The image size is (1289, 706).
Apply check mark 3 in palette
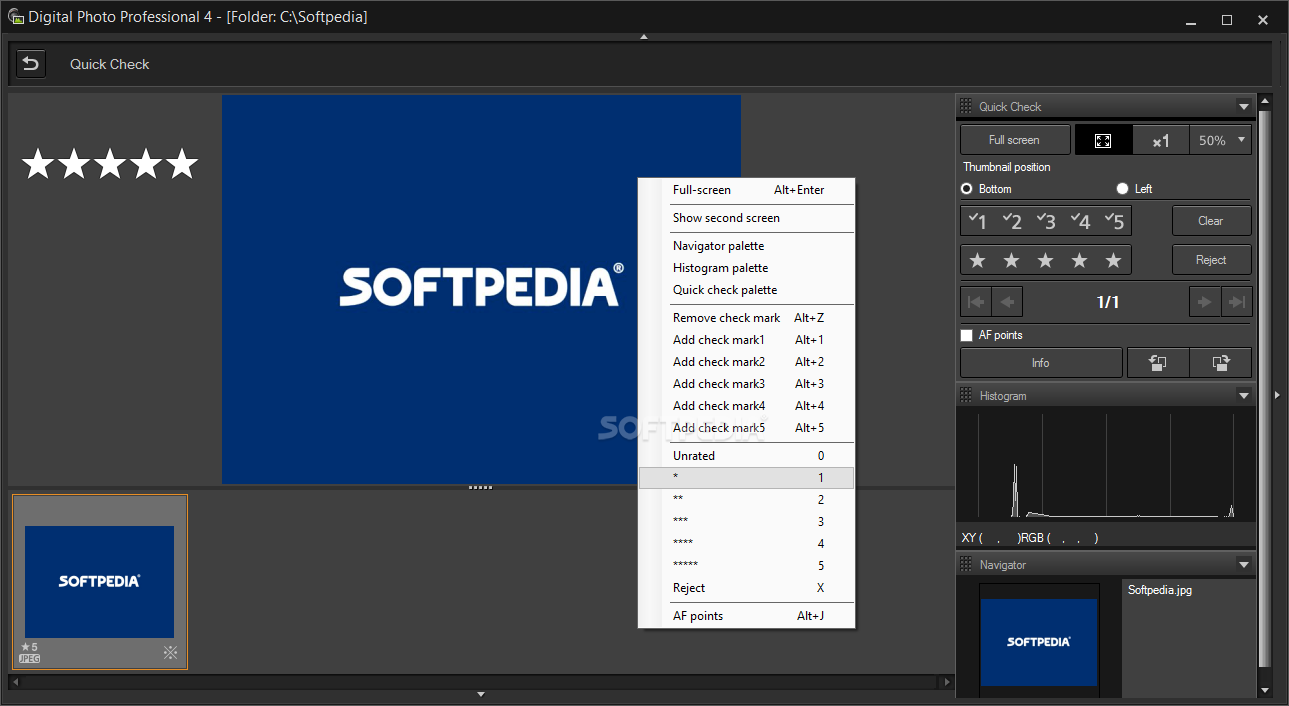1046,221
